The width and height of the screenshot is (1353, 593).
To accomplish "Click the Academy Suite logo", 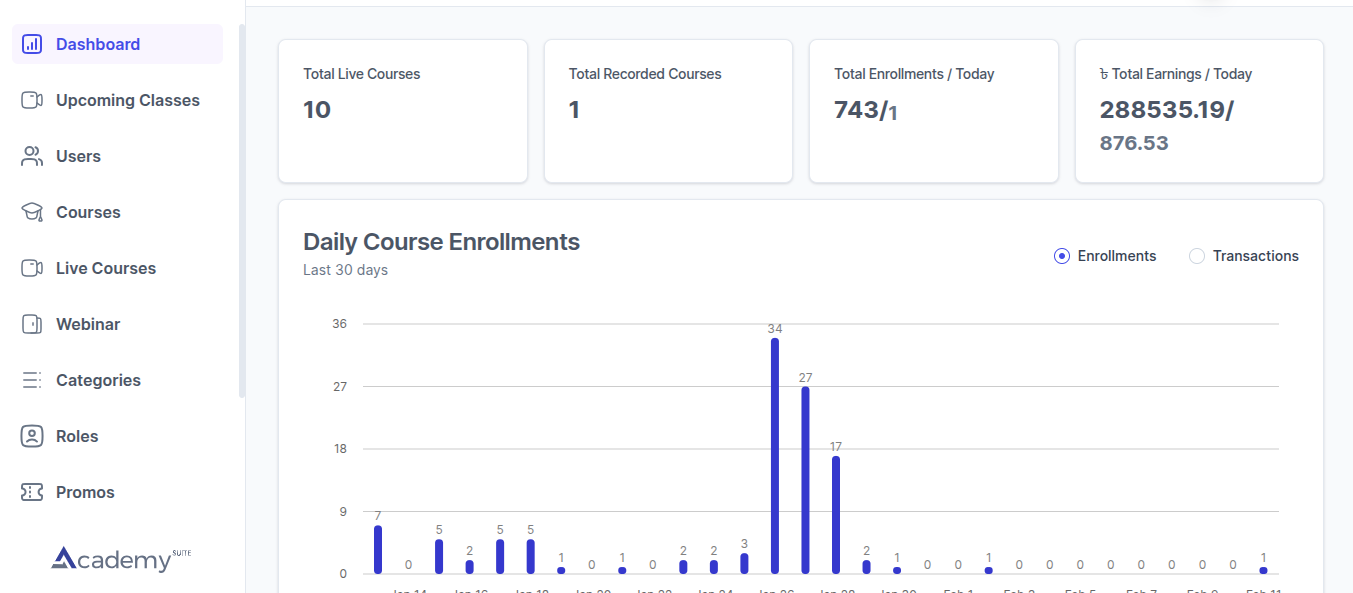I will (120, 559).
